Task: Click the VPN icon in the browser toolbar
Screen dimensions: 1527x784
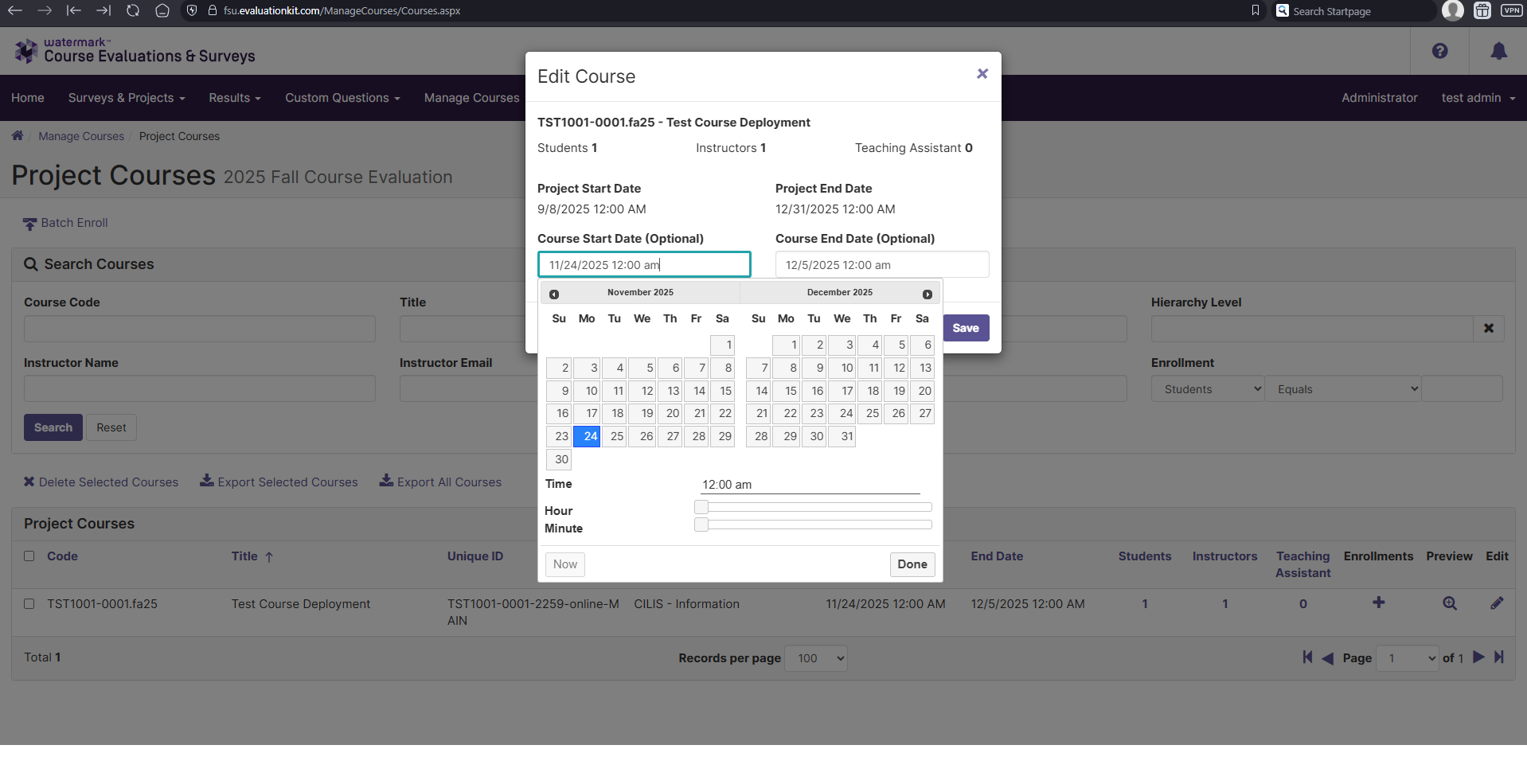Action: (x=1511, y=10)
